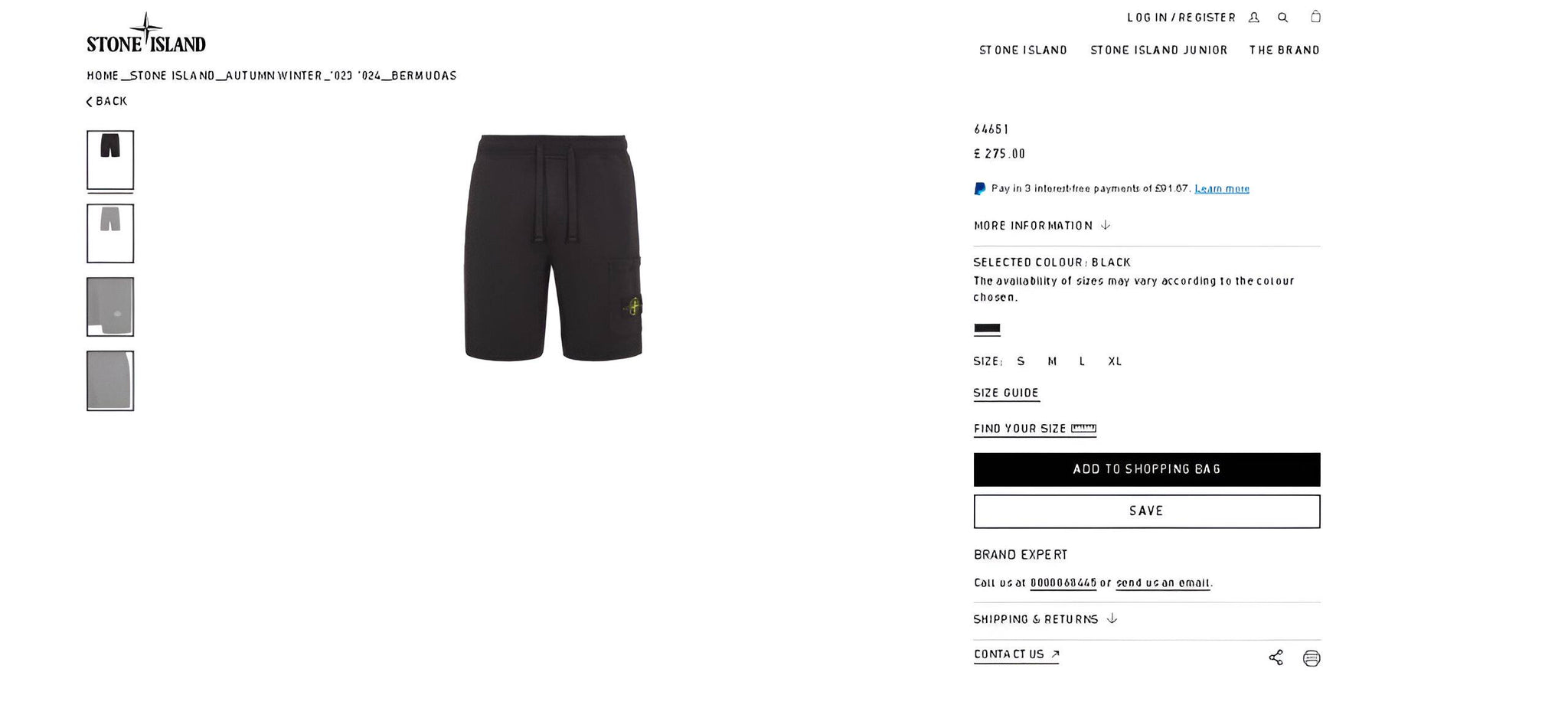Select size M
Screen dimensions: 1568x721
[x=1052, y=361]
